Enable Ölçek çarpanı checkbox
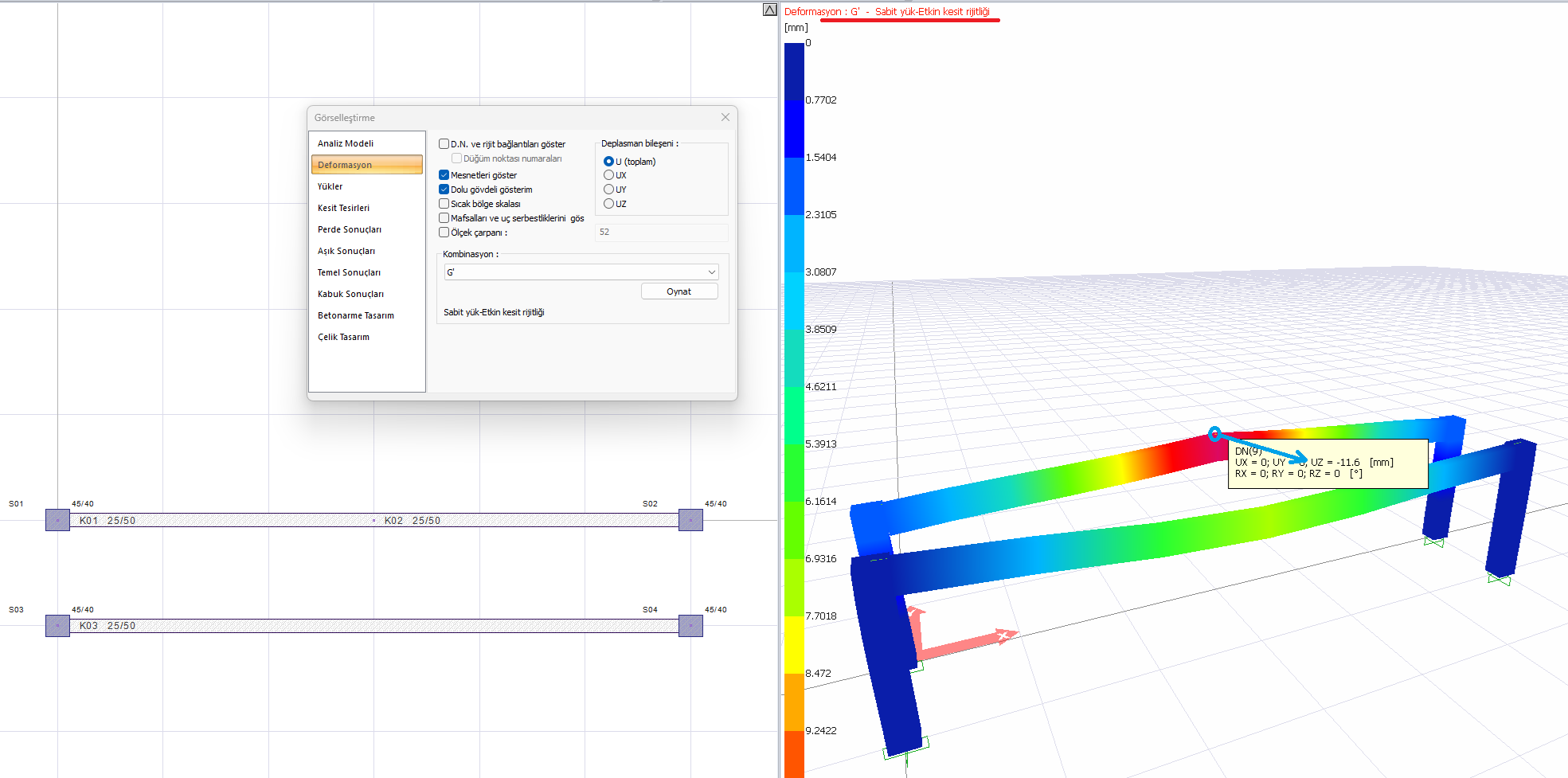Screen dimensions: 1568x778 click(x=444, y=233)
